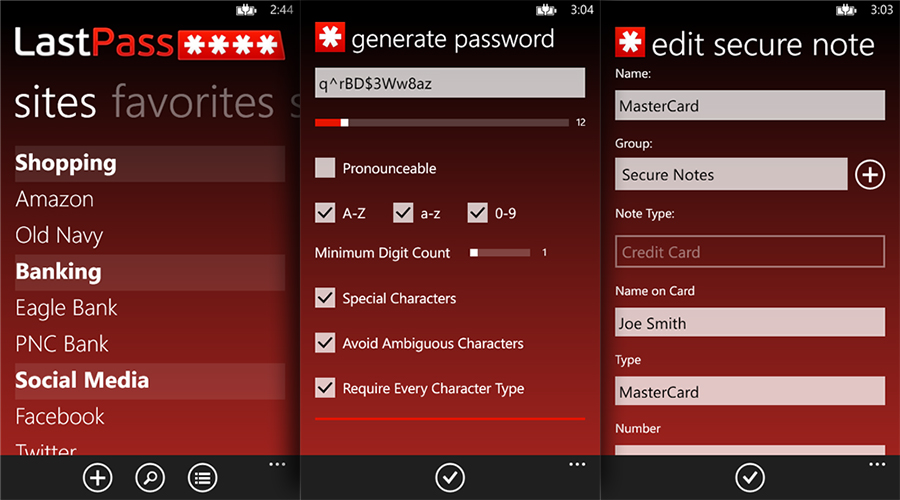Switch to the favorites tab

[193, 102]
